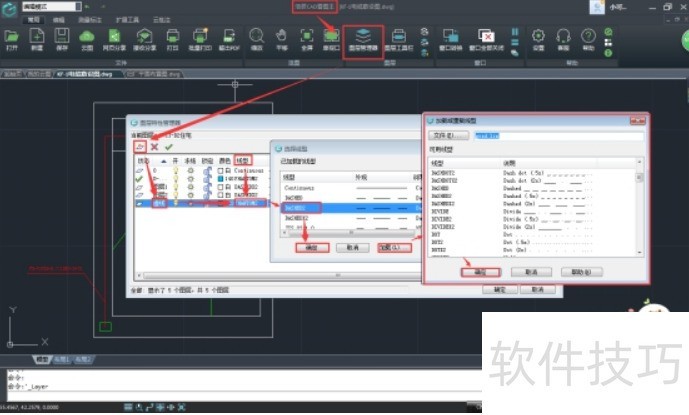Select the 常用 ribbon tab
This screenshot has width=689, height=415.
(34, 19)
